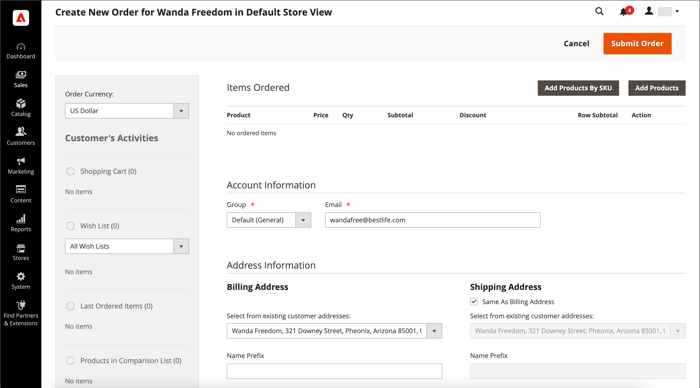Open the Customers sidebar menu
Viewport: 700px width, 388px height.
pyautogui.click(x=21, y=137)
